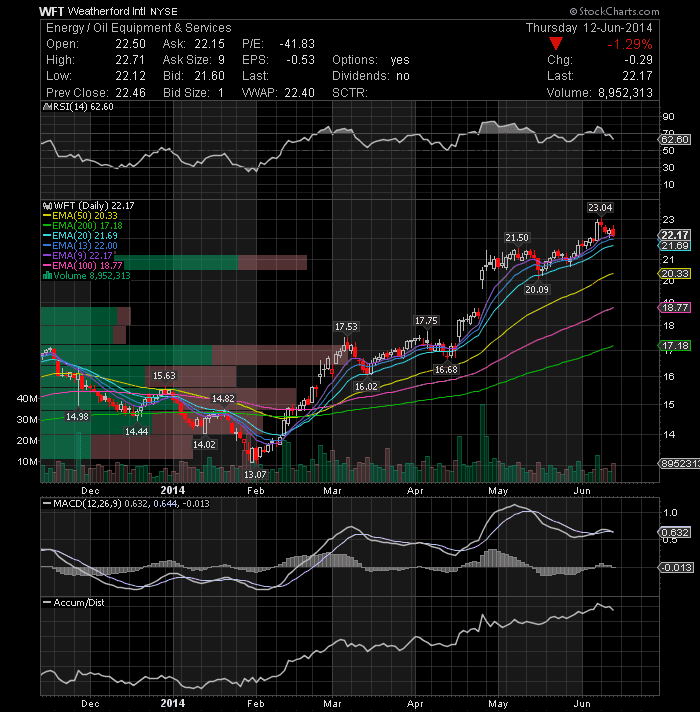
Task: Click the 8952313 volume axis tag
Action: [x=679, y=464]
